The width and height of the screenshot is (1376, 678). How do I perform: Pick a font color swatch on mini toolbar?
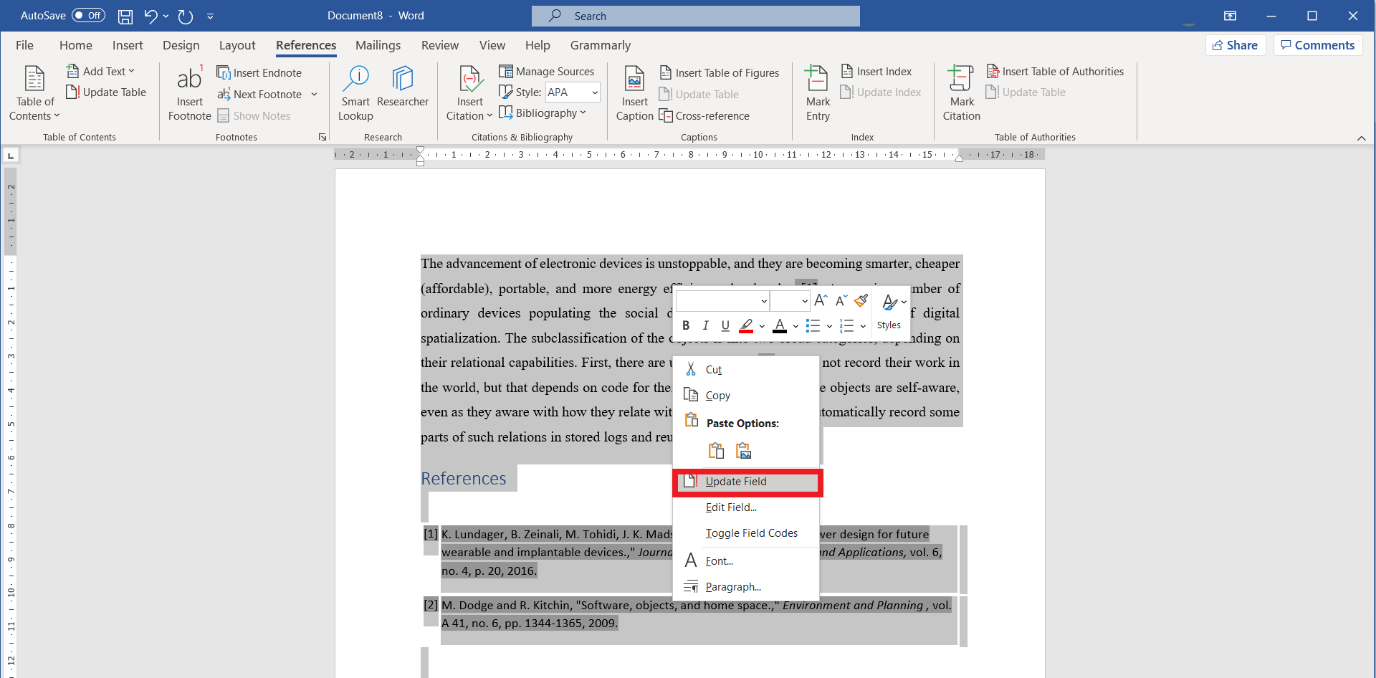tap(781, 325)
